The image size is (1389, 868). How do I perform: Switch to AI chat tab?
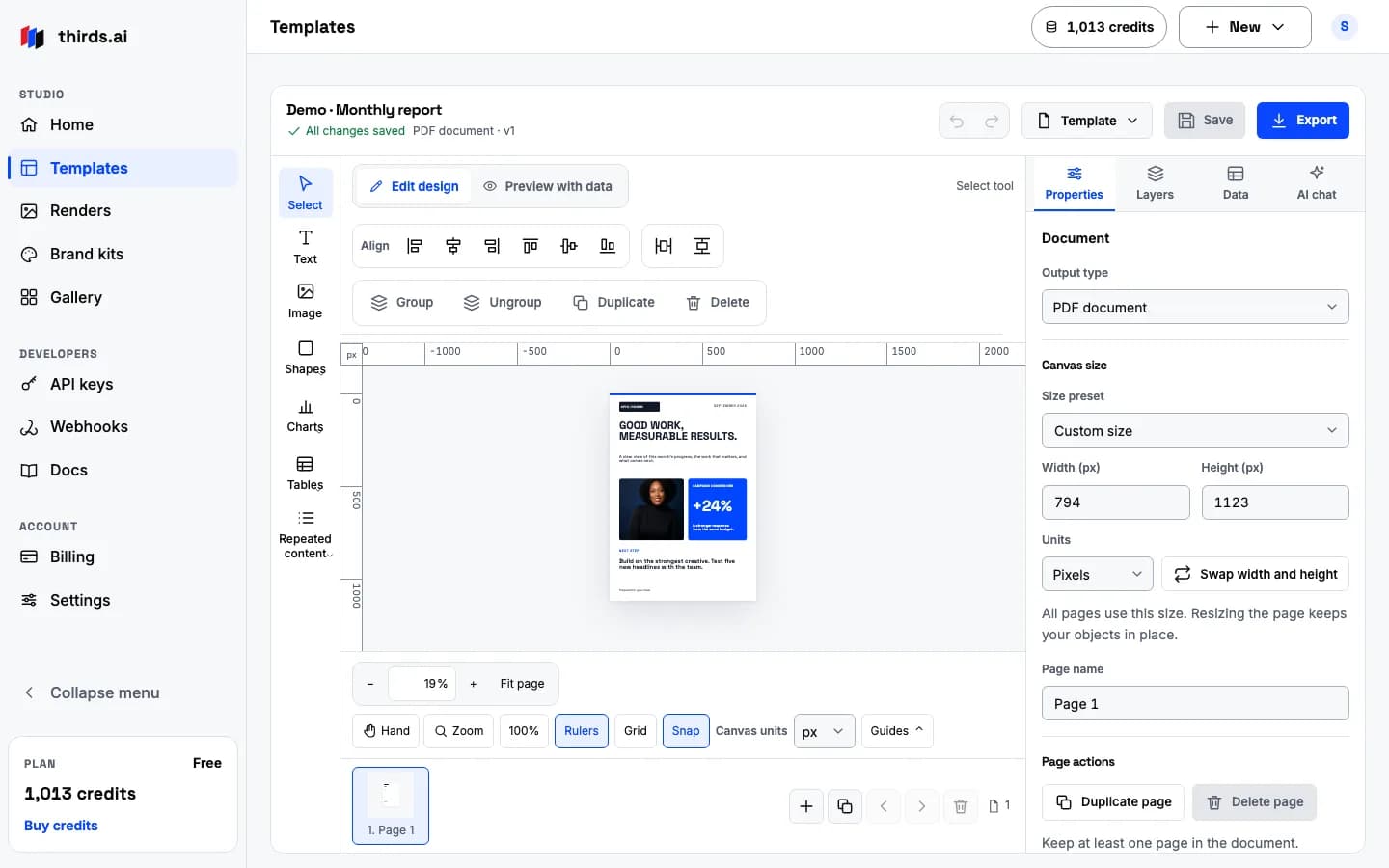click(x=1317, y=183)
